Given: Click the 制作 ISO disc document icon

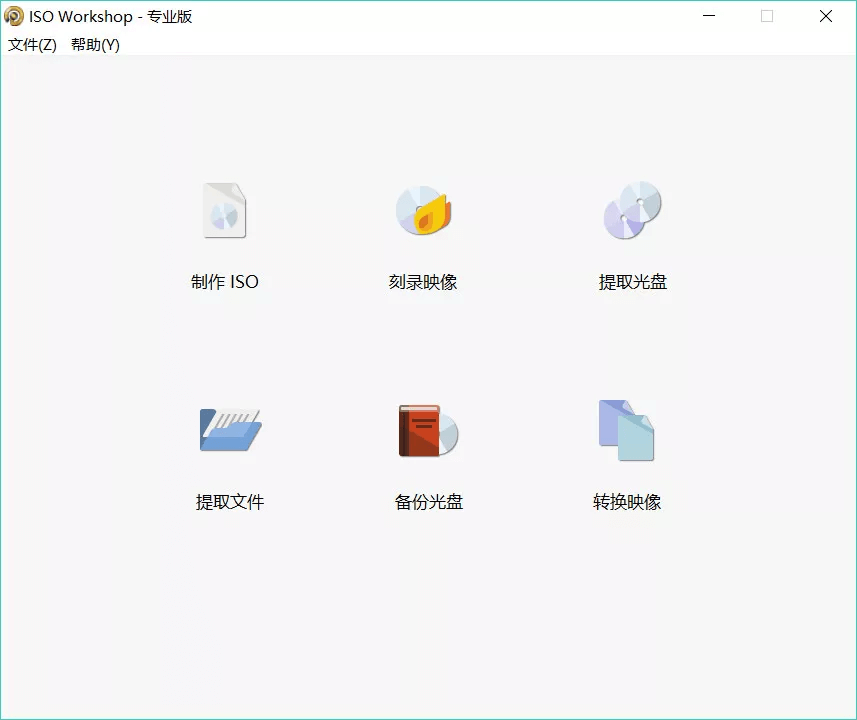Looking at the screenshot, I should (x=225, y=210).
